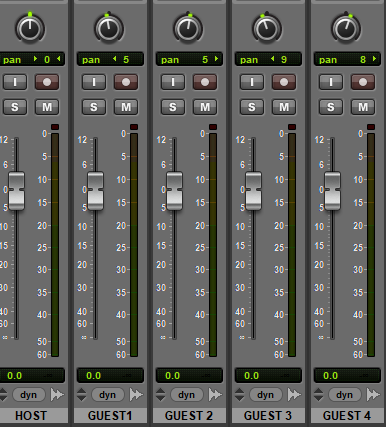Click the GUEST 3 pan knob

coord(267,29)
